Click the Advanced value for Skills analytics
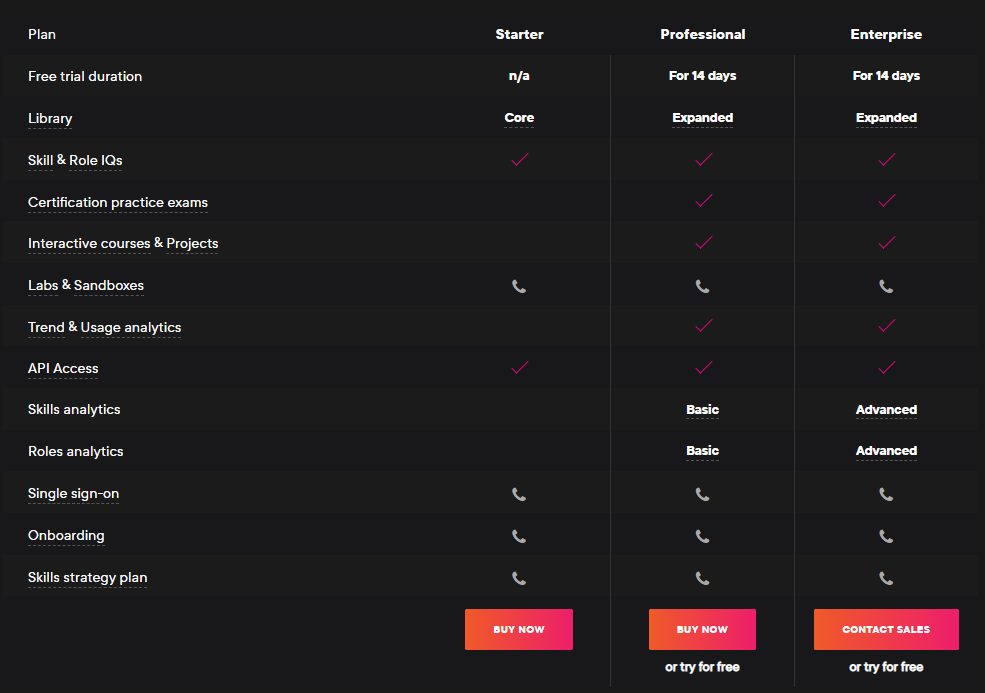Viewport: 985px width, 693px height. (886, 410)
